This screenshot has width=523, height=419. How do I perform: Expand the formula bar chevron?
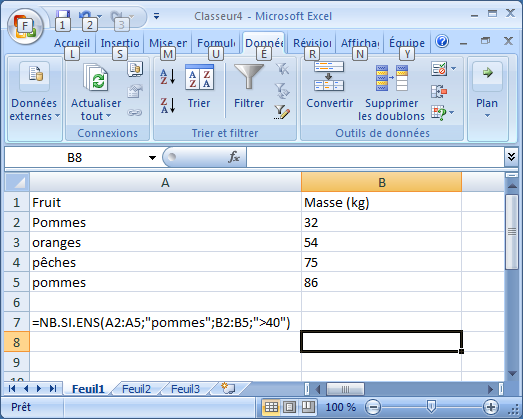511,157
